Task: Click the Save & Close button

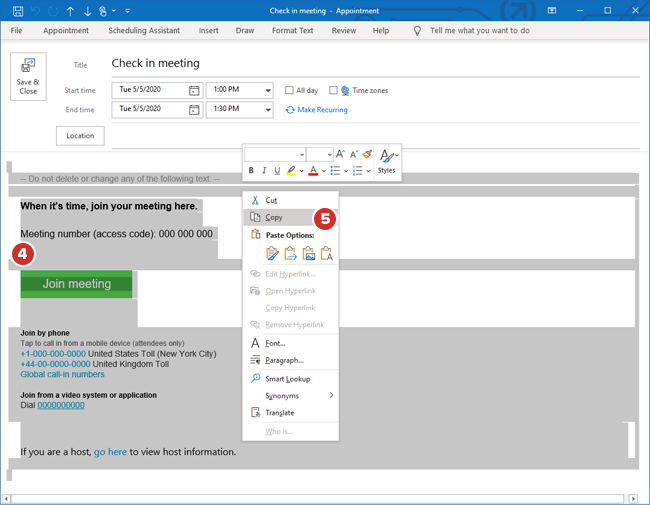Action: click(x=28, y=76)
